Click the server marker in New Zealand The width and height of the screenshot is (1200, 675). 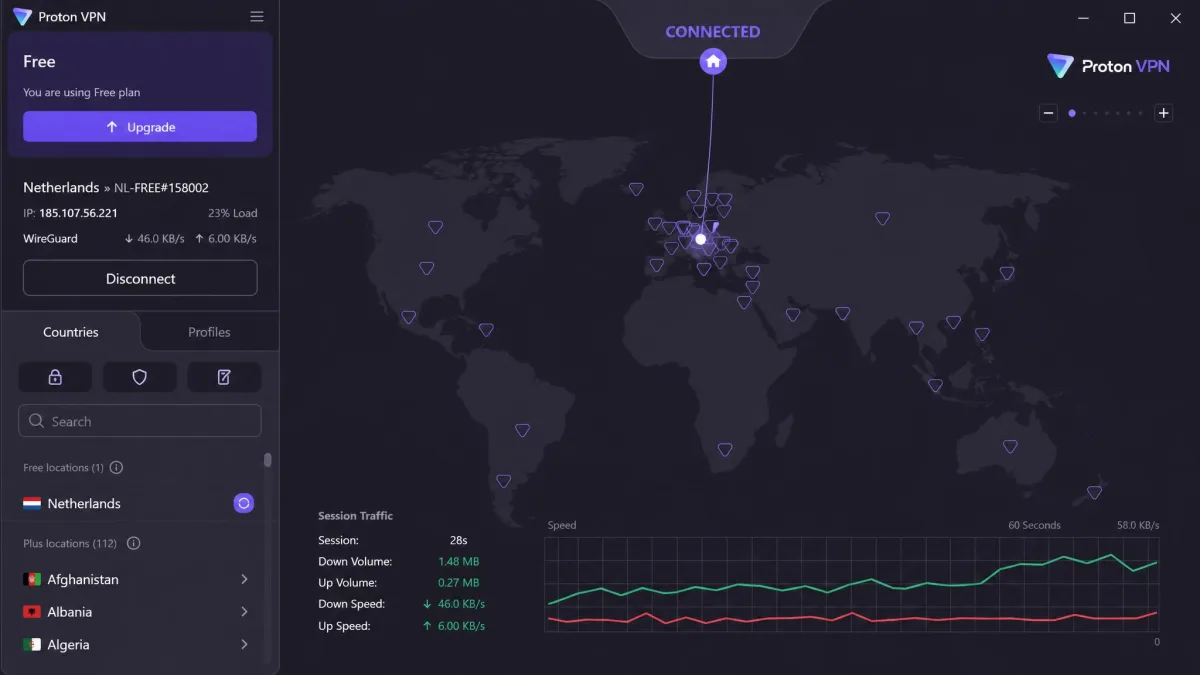[1094, 493]
